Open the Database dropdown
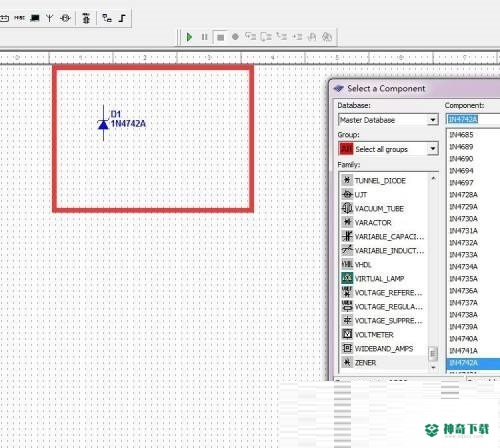The width and height of the screenshot is (500, 448). click(x=433, y=120)
